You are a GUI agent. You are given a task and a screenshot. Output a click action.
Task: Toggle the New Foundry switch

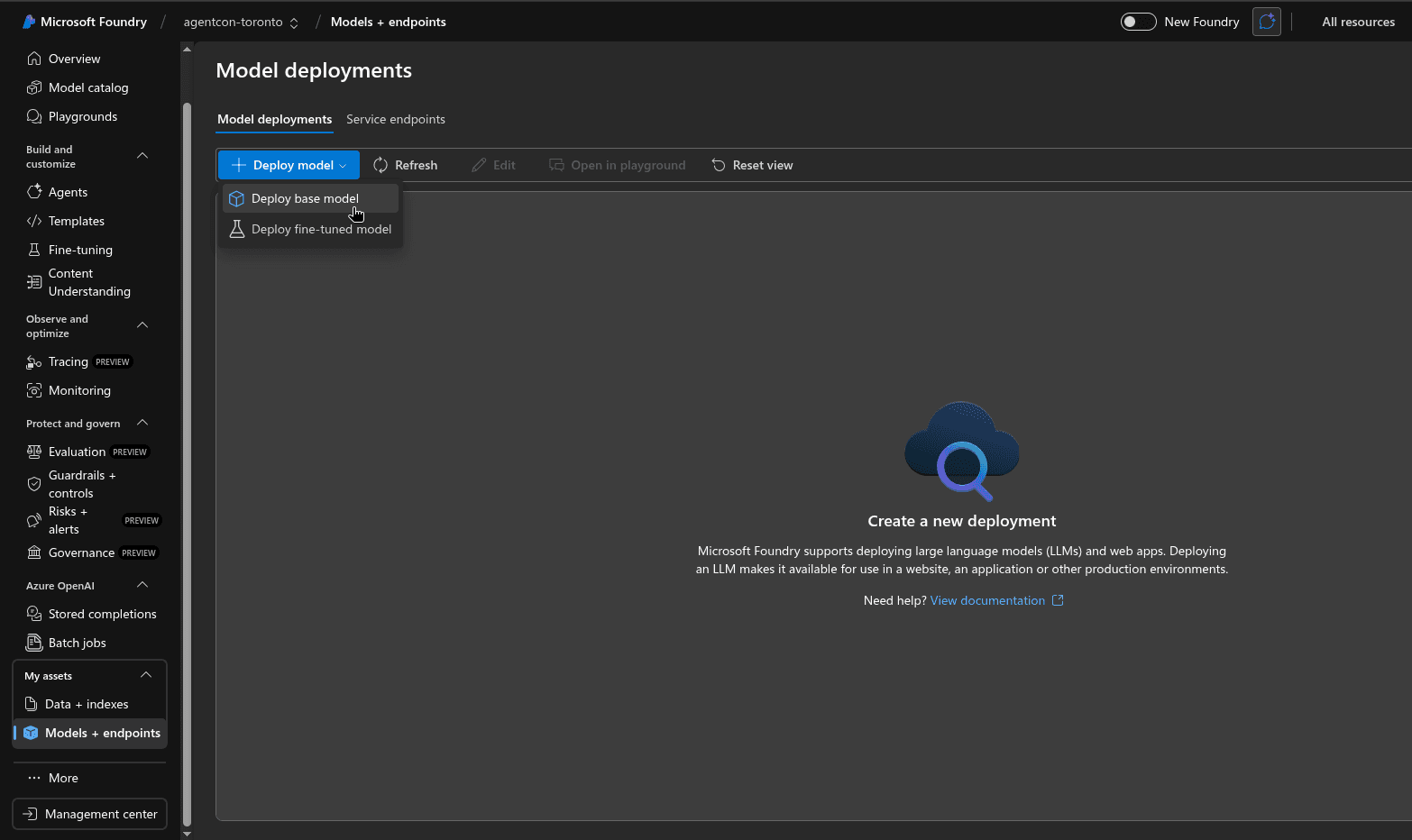point(1138,21)
